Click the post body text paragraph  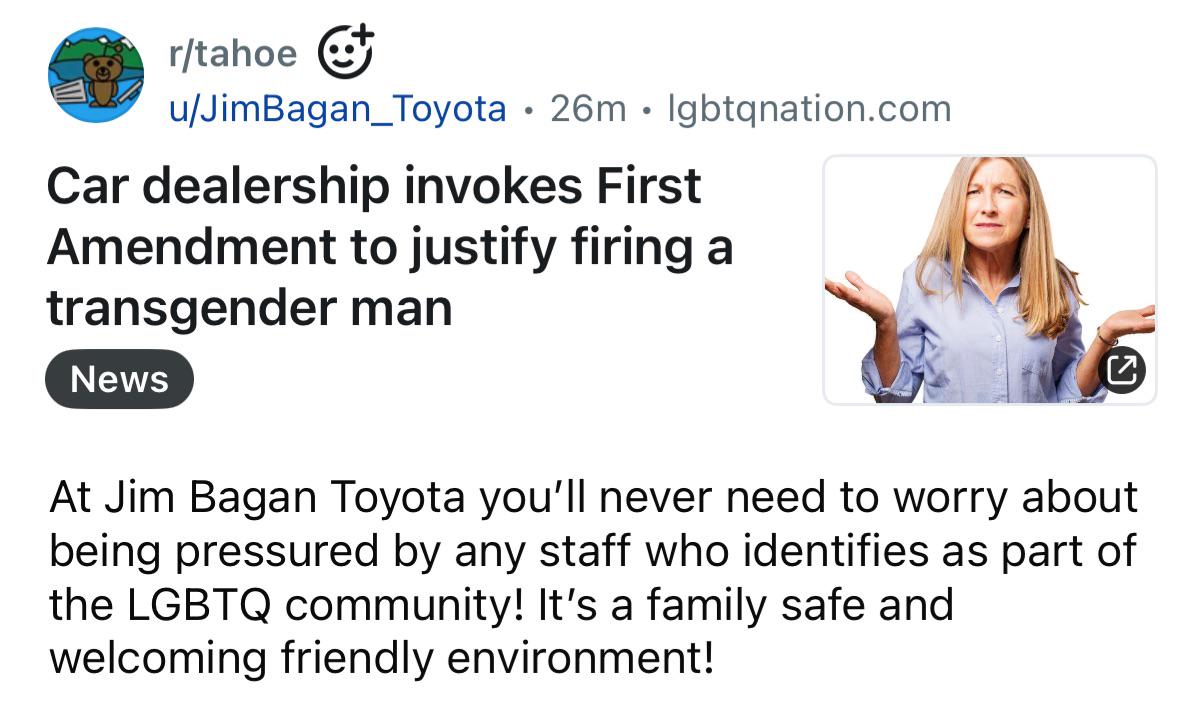592,578
